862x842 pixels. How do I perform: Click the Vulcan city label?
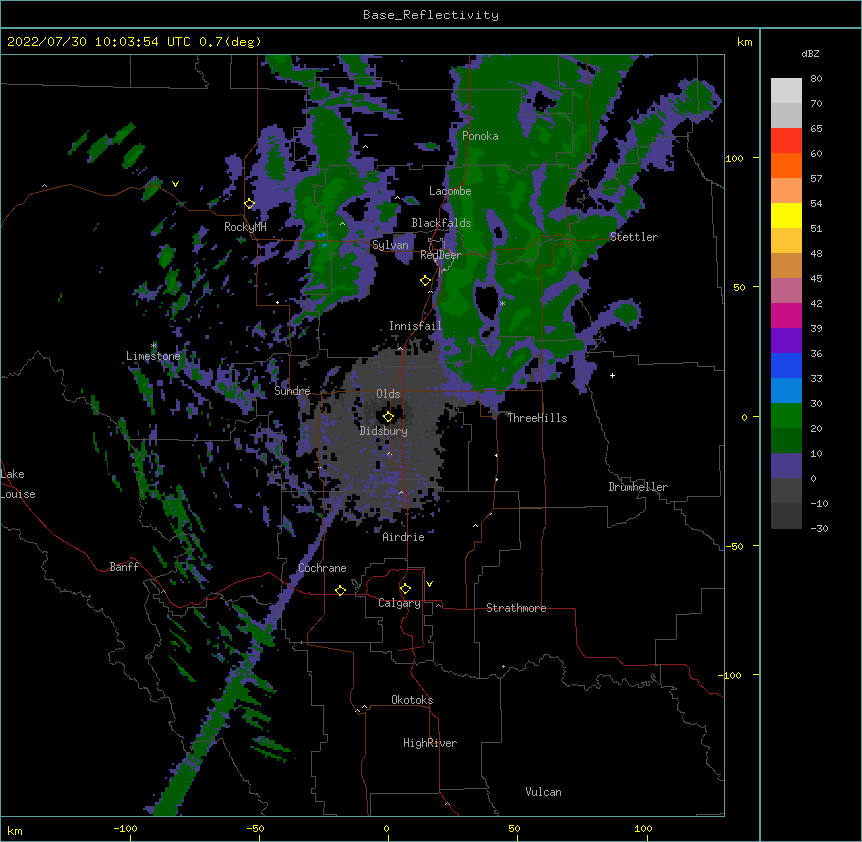(543, 792)
